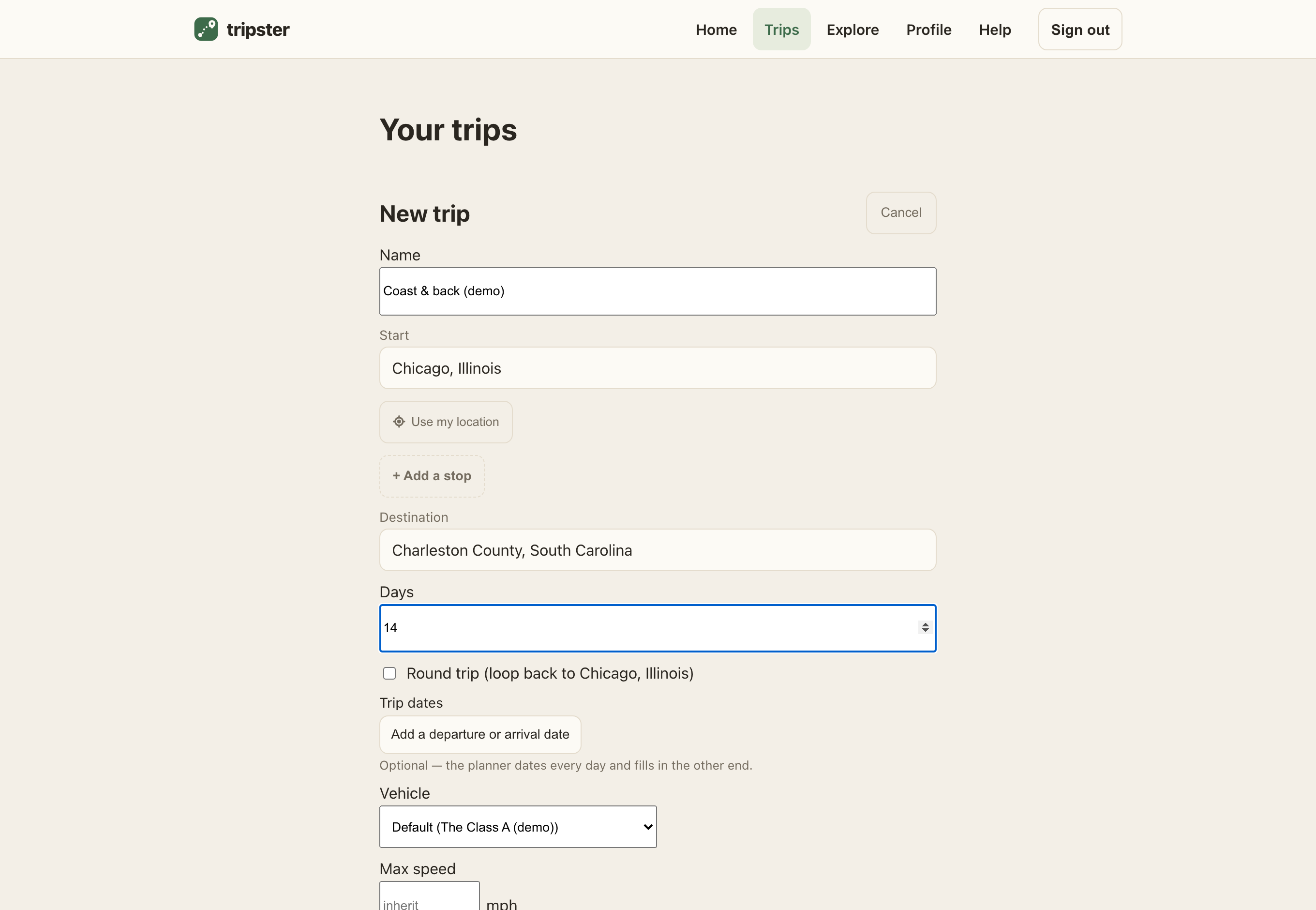Click the New trip heading
This screenshot has height=910, width=1316.
424,214
